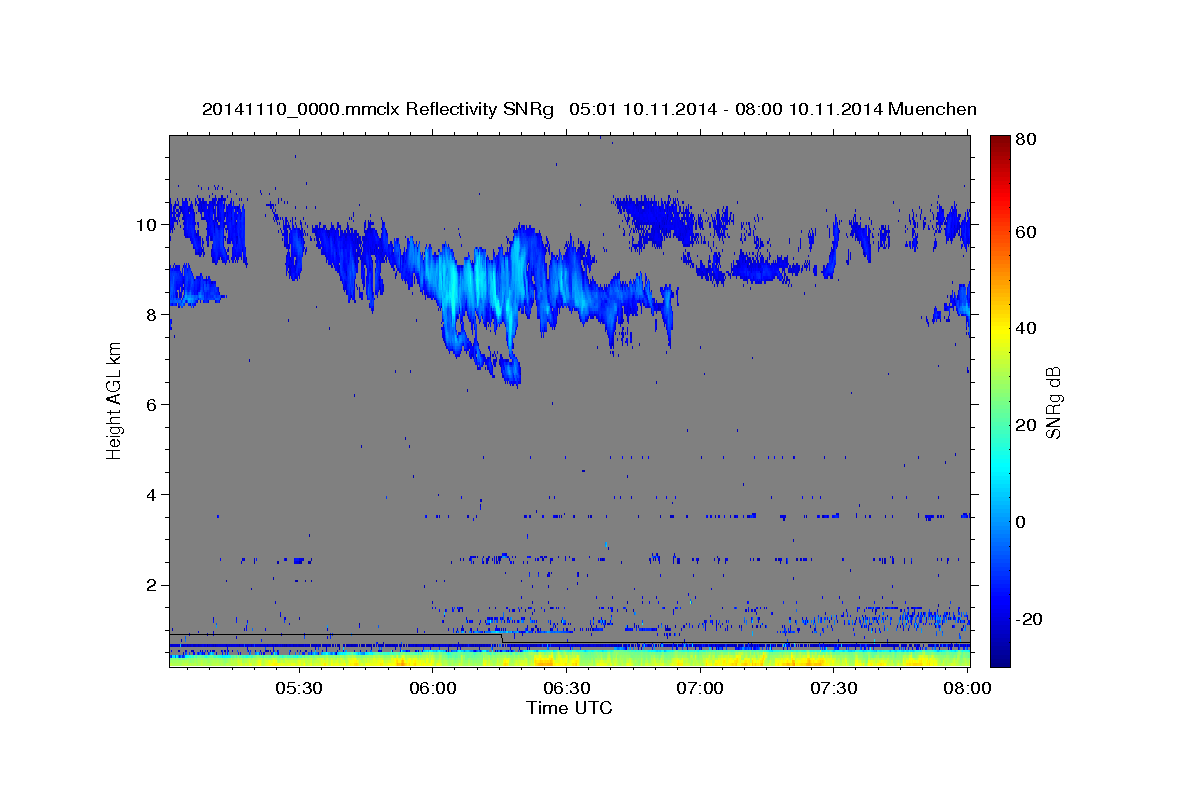Viewport: 1200px width, 800px height.
Task: Click the 'Muenchen' location label in title
Action: [932, 109]
